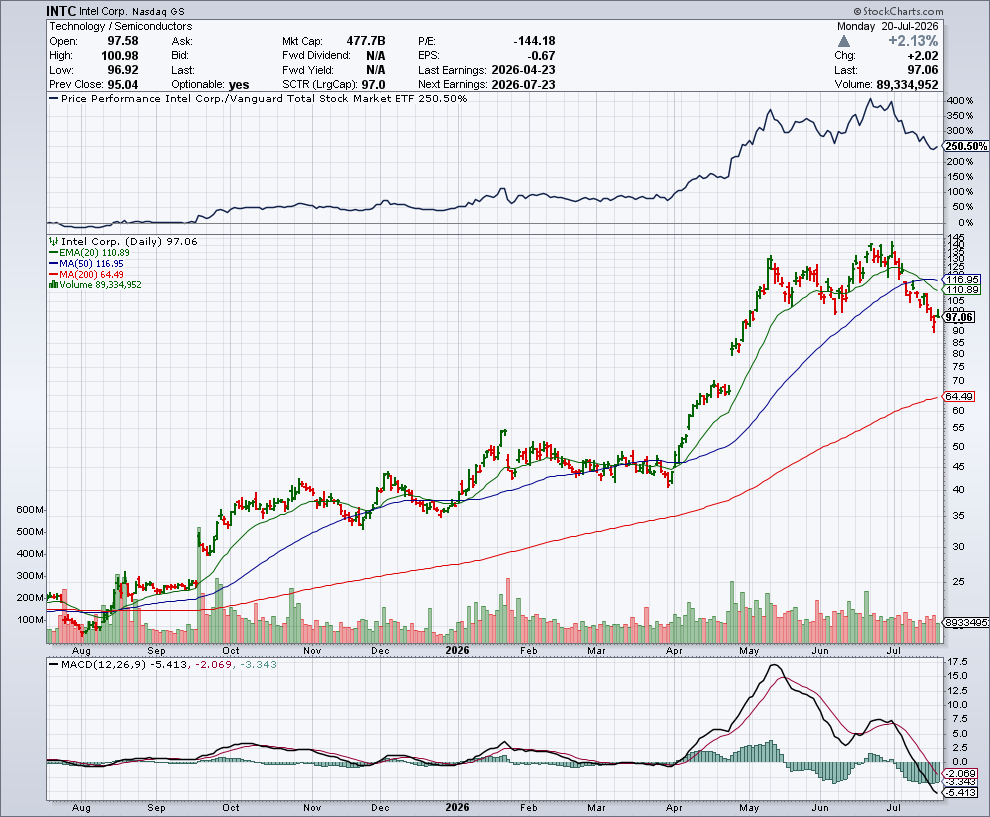Click the Optionable yes value
The width and height of the screenshot is (990, 817).
coord(239,85)
